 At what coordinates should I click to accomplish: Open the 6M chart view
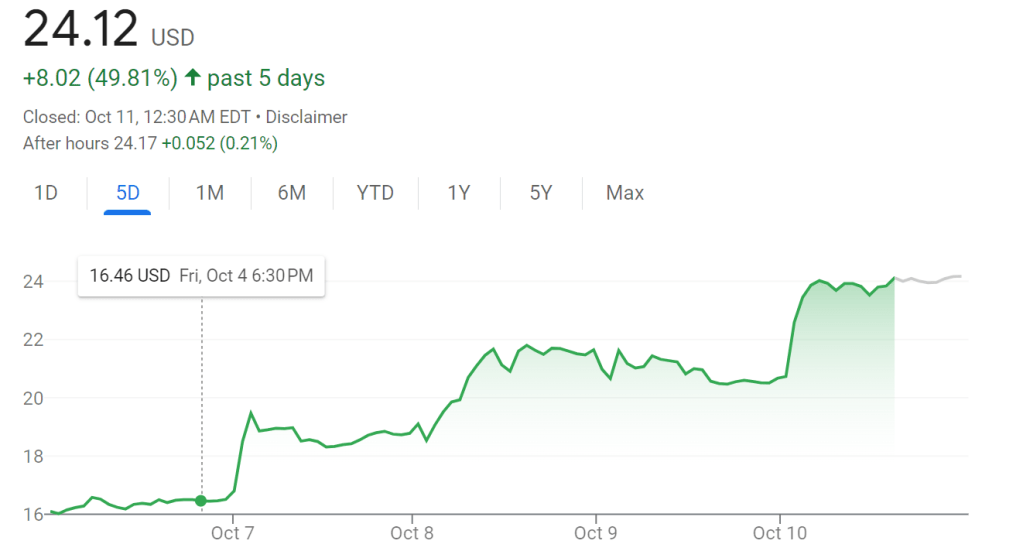pos(291,193)
